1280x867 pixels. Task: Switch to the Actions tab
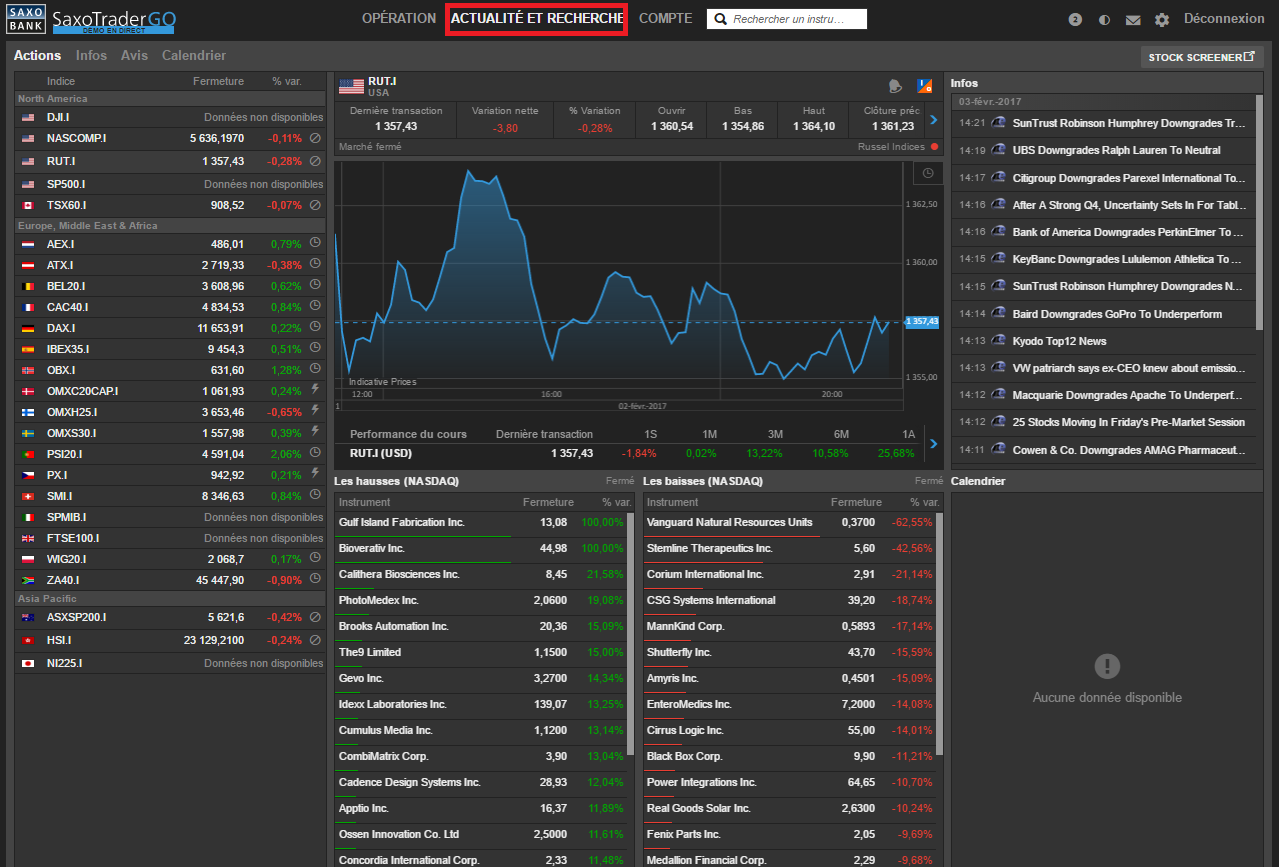pyautogui.click(x=37, y=56)
